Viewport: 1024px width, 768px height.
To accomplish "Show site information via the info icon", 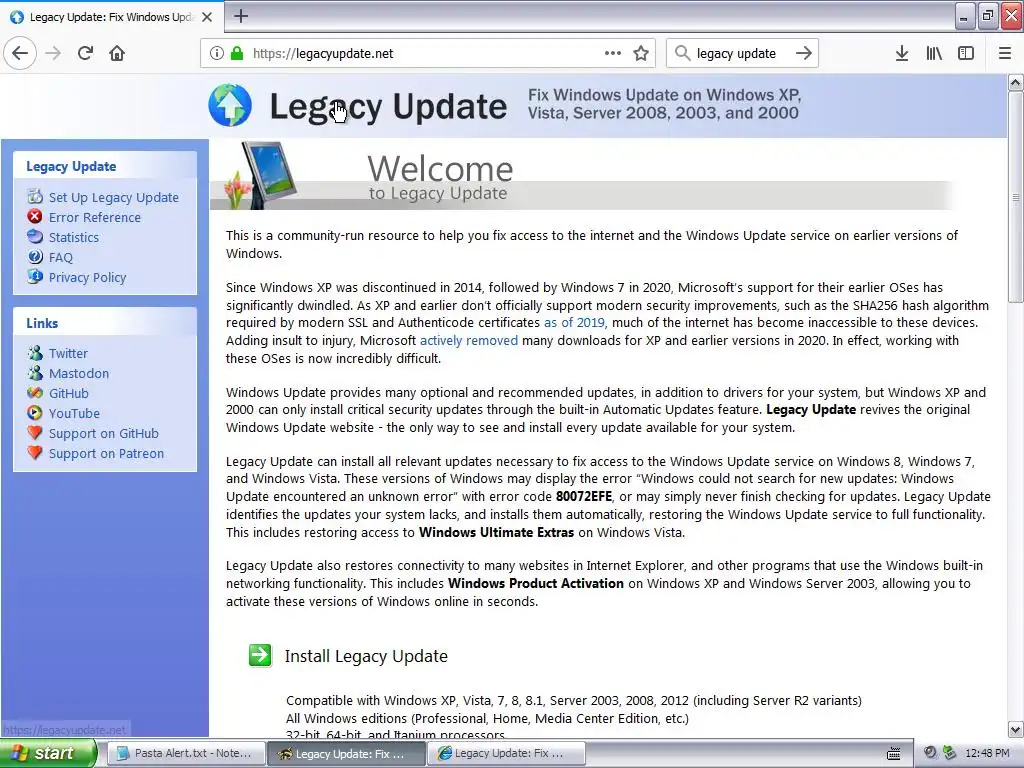I will 217,53.
